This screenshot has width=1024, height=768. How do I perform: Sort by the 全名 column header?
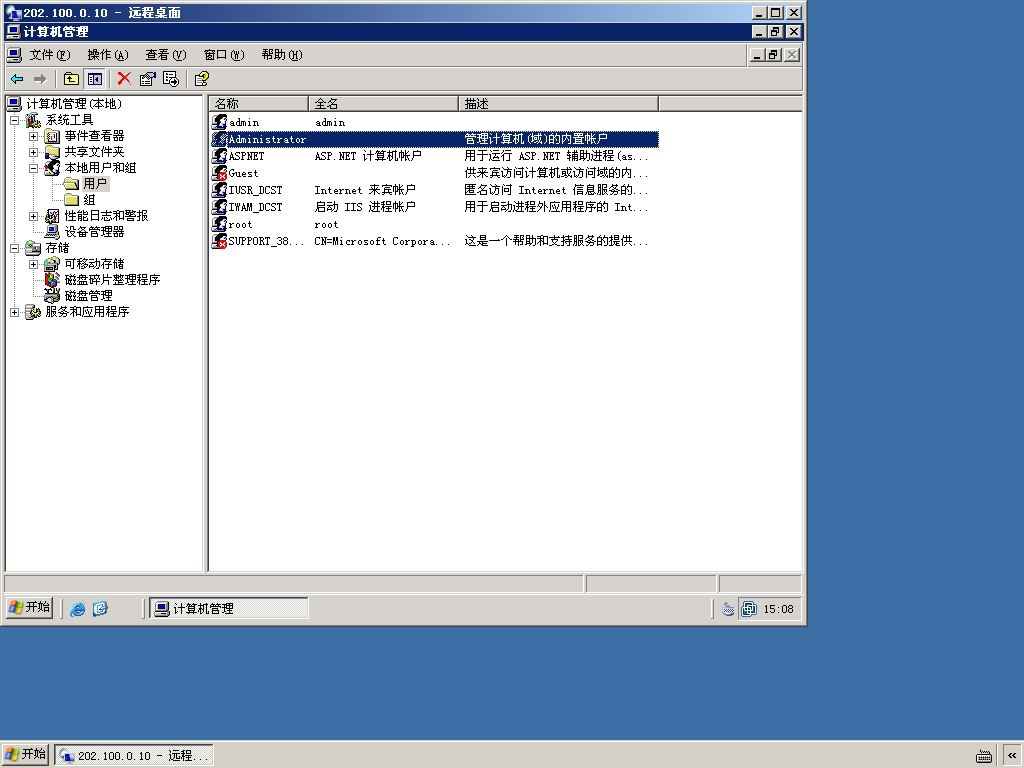point(383,103)
